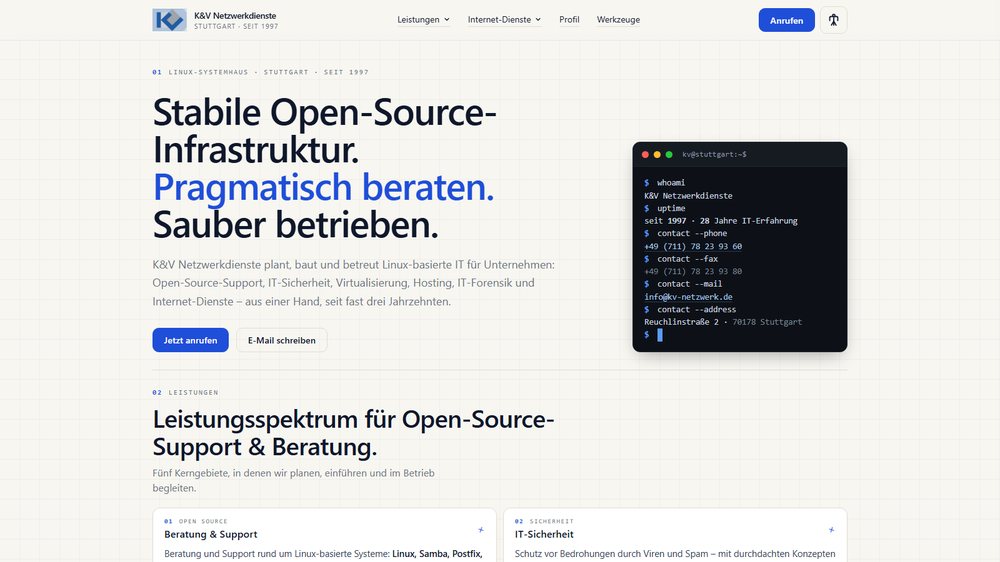Click the K&V logo icon
1000x562 pixels.
169,20
